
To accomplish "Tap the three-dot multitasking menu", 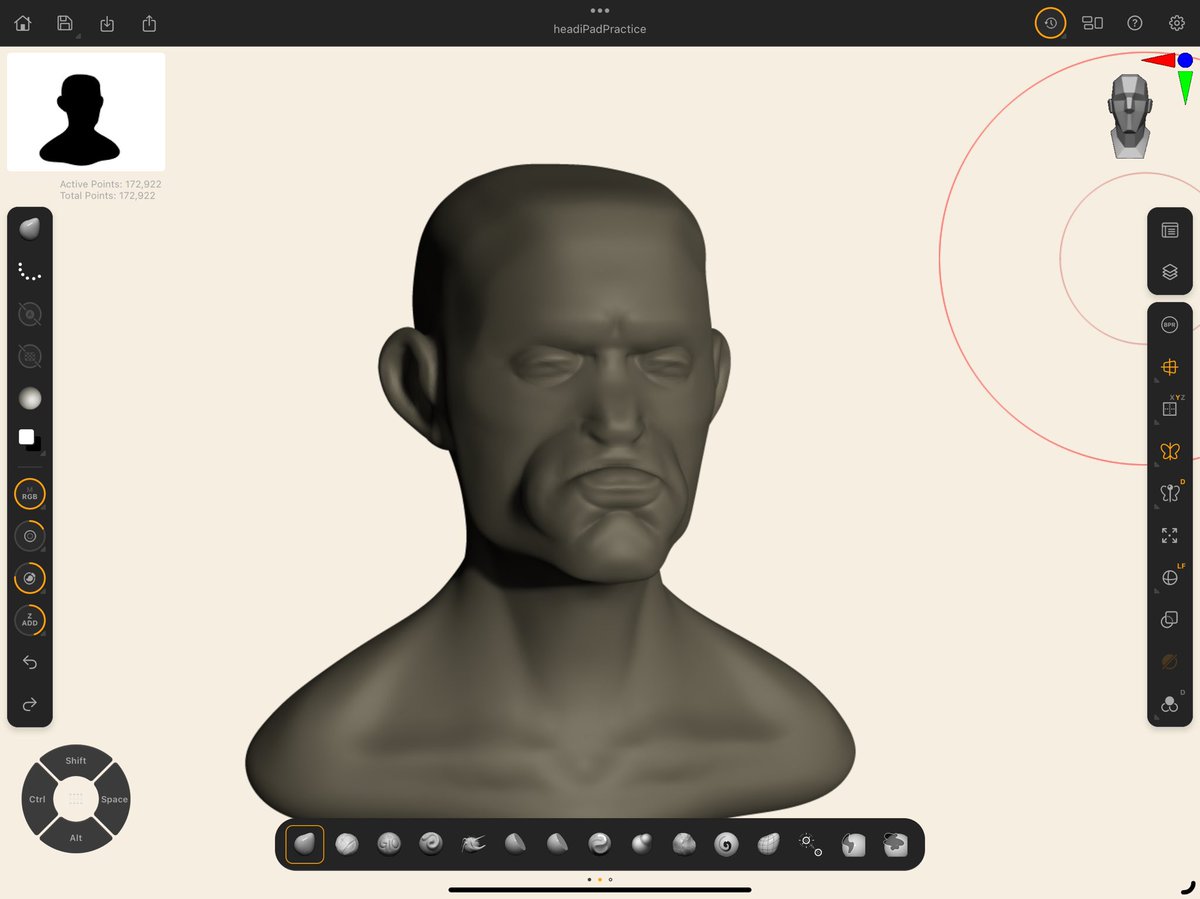I will (x=600, y=10).
